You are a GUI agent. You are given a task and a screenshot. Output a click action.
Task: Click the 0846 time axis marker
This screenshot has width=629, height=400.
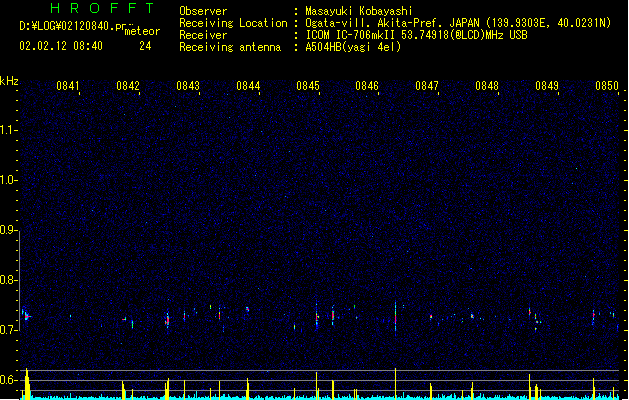point(367,86)
